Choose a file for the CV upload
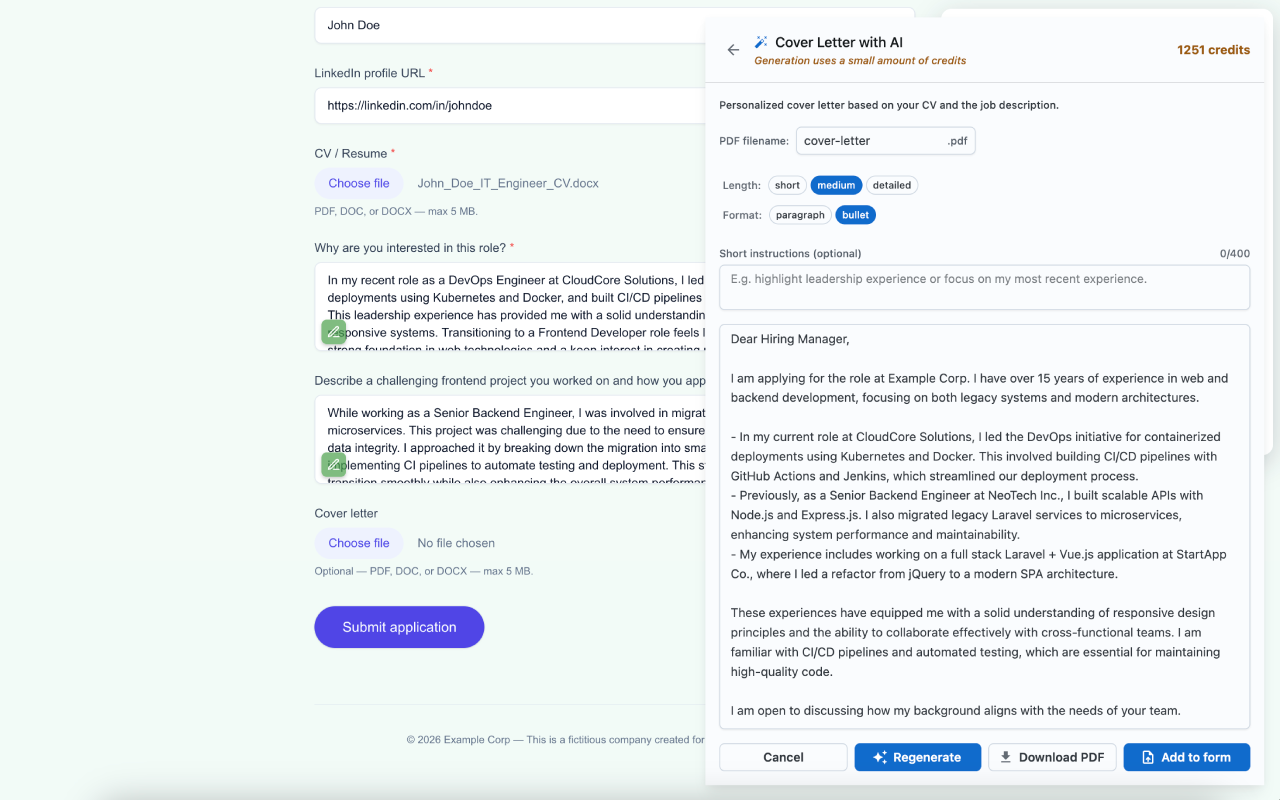 (358, 183)
